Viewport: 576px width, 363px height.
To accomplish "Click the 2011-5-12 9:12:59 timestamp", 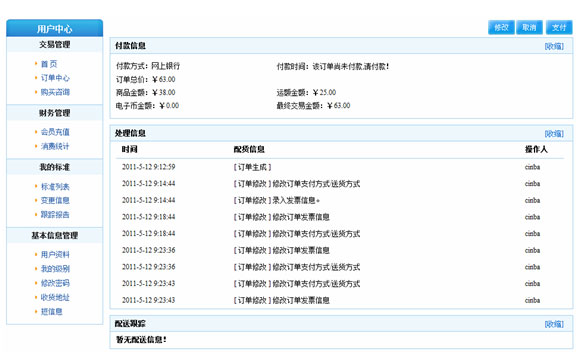I will click(148, 167).
